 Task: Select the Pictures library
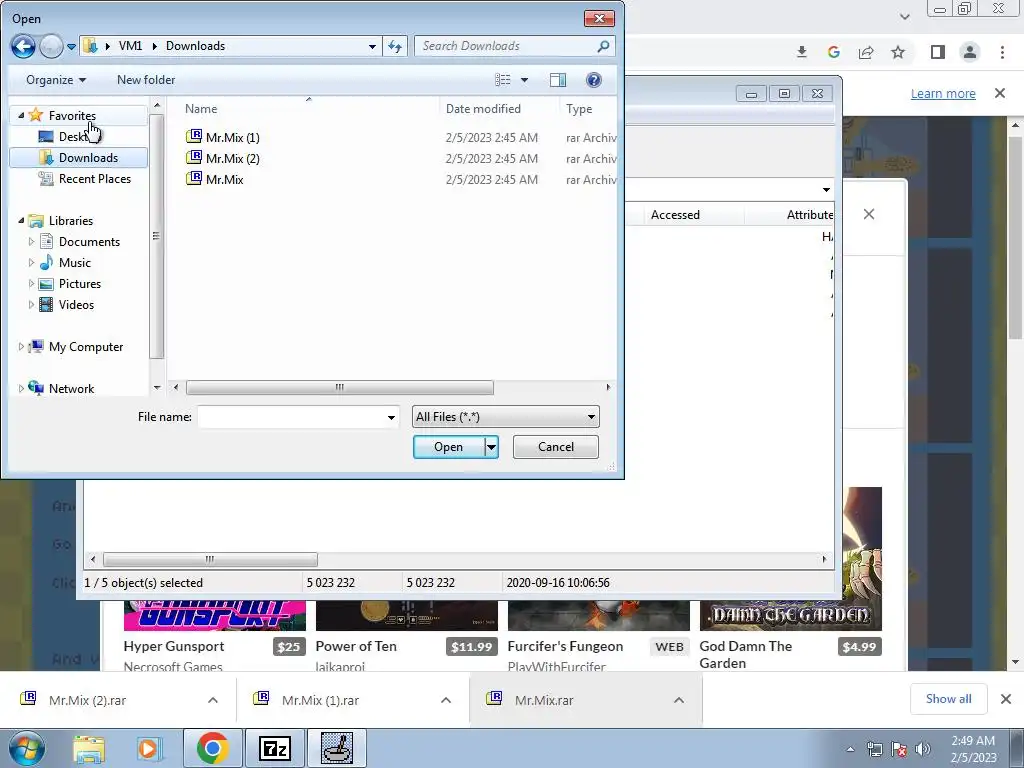69,283
